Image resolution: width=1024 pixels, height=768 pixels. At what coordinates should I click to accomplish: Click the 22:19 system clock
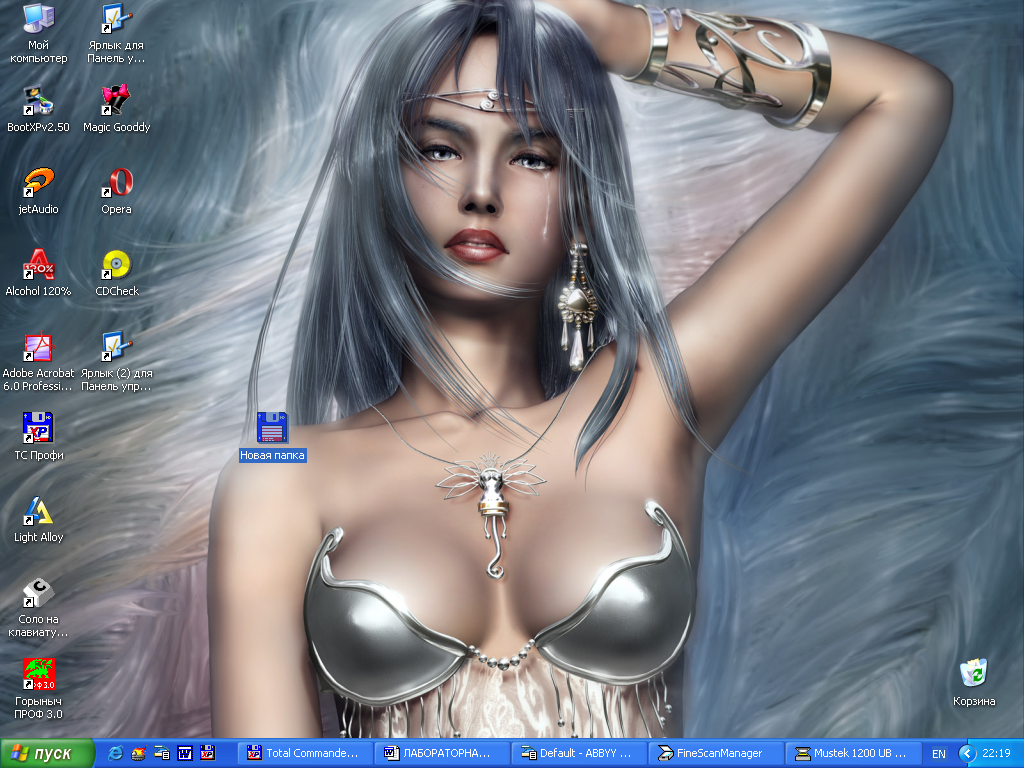click(996, 753)
